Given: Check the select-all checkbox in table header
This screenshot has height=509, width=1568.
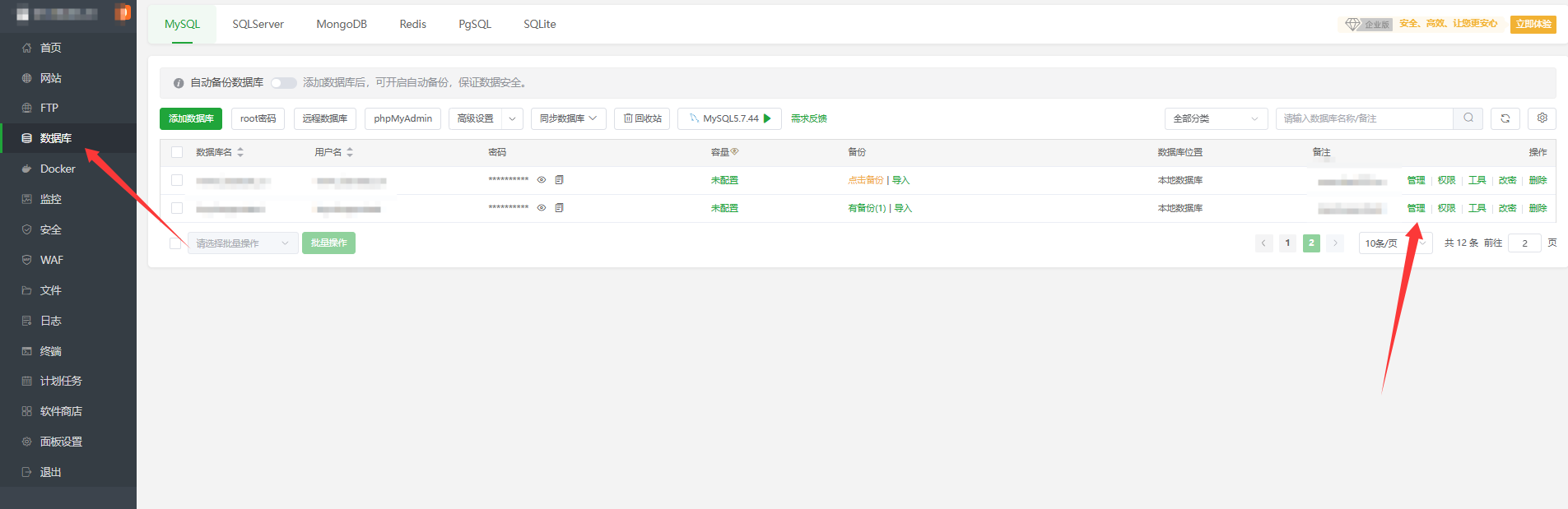Looking at the screenshot, I should click(x=177, y=152).
